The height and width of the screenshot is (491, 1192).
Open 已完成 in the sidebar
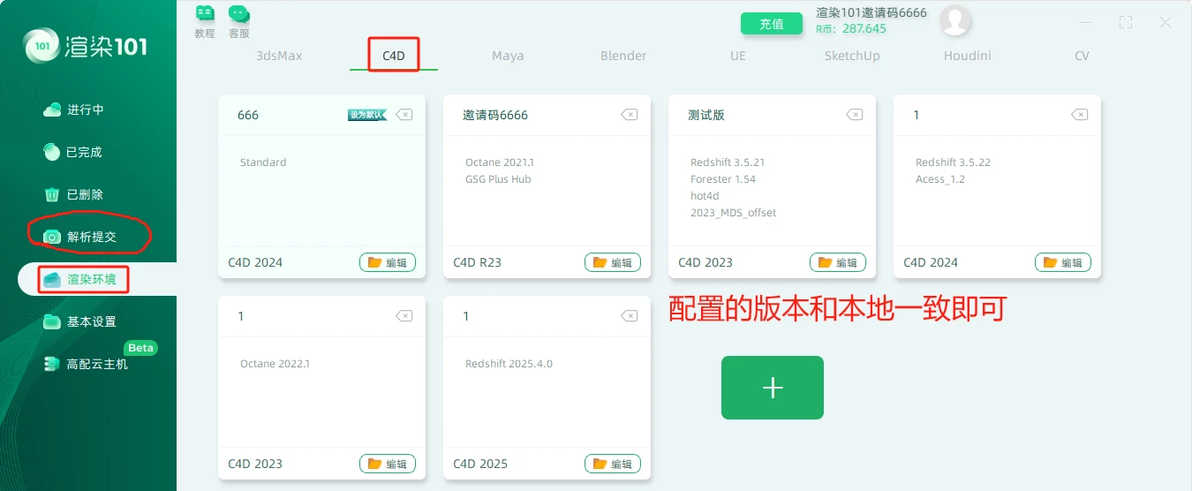tap(73, 152)
